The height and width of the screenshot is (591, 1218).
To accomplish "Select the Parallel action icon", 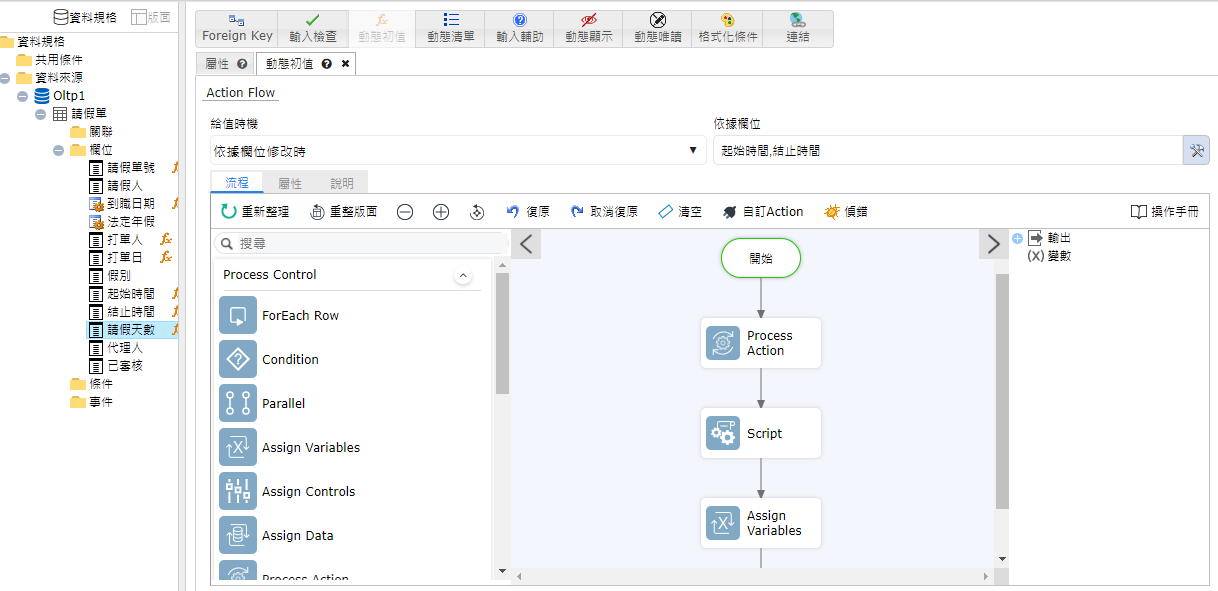I will [x=238, y=403].
